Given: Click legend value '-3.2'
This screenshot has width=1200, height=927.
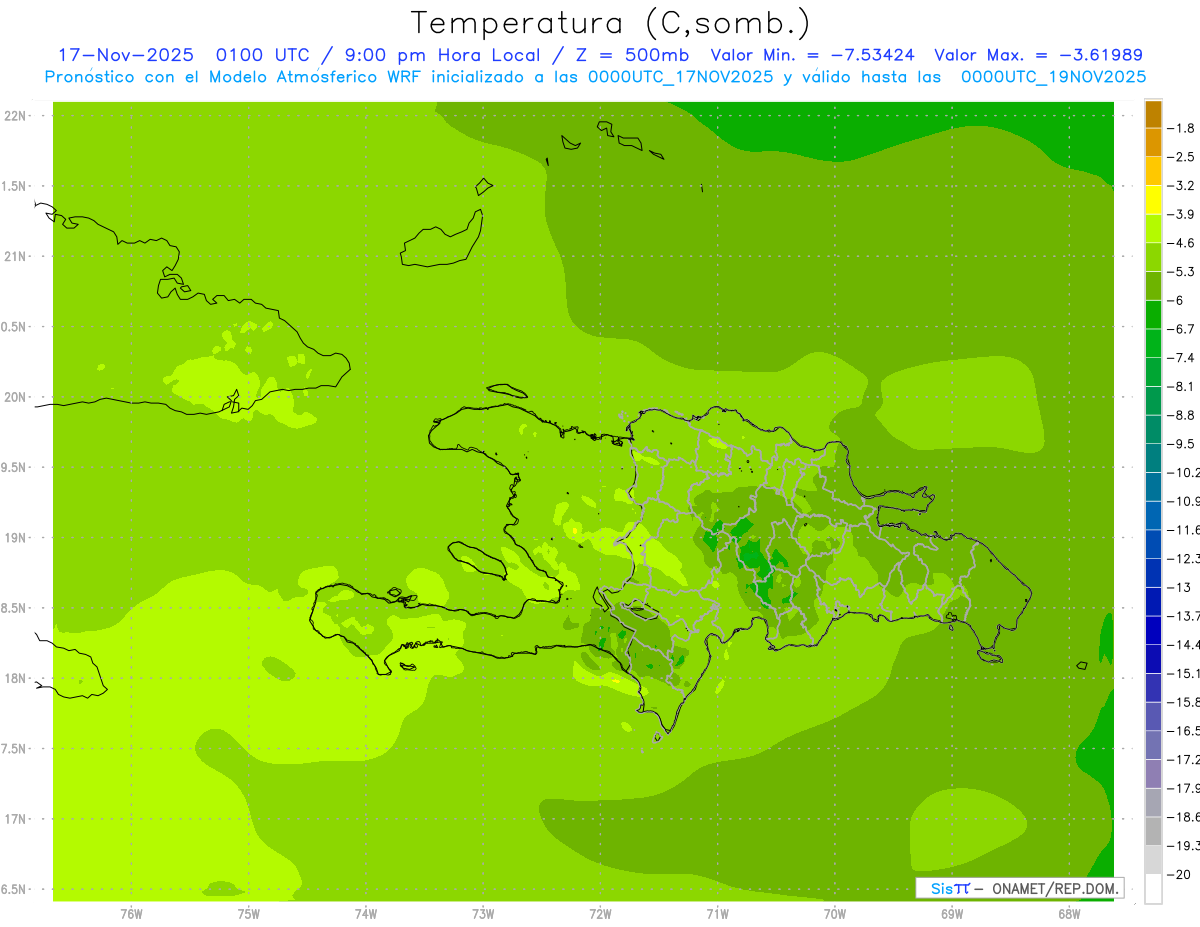Looking at the screenshot, I should tap(1182, 186).
